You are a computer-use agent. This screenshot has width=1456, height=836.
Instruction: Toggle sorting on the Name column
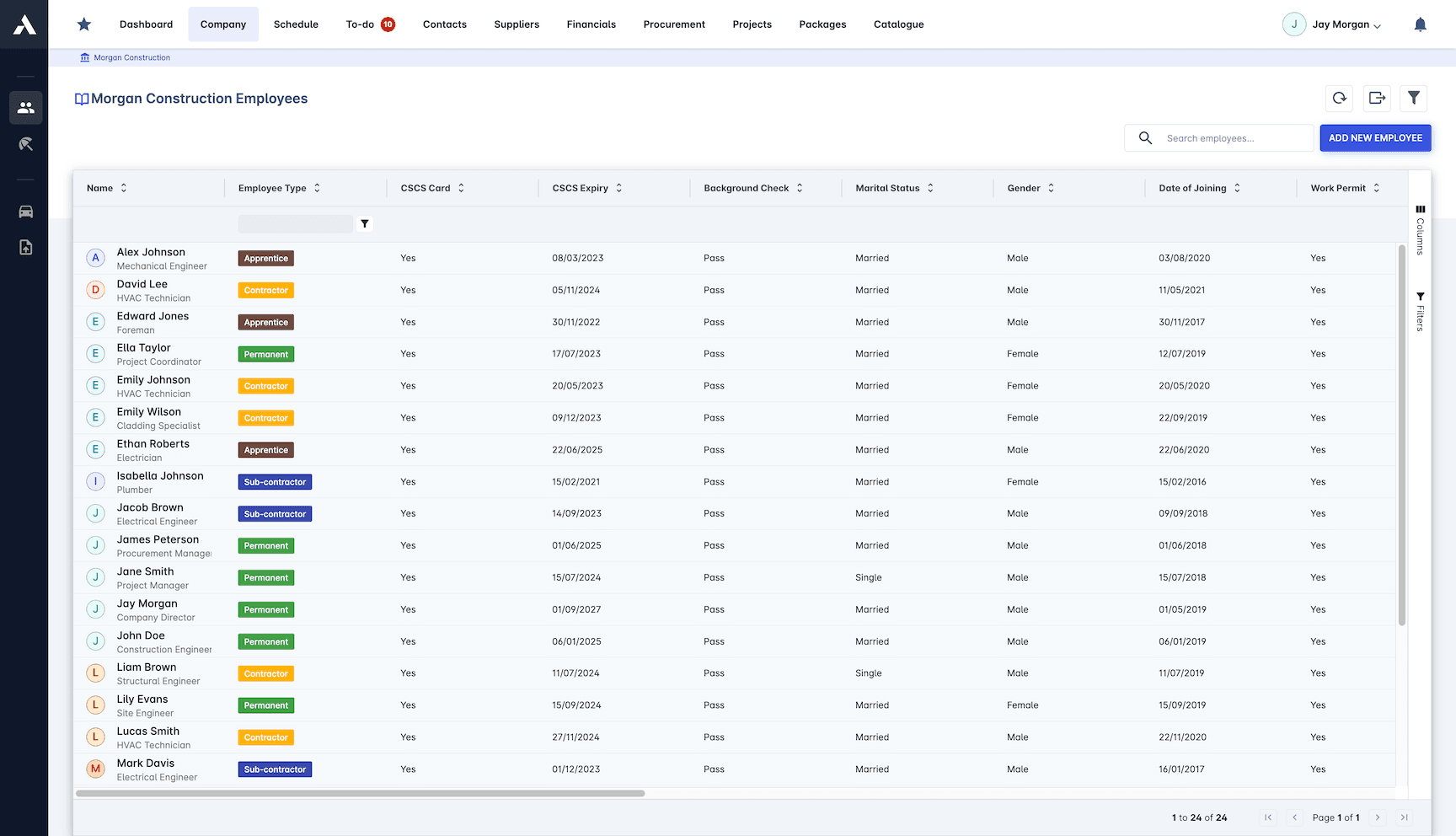point(124,188)
